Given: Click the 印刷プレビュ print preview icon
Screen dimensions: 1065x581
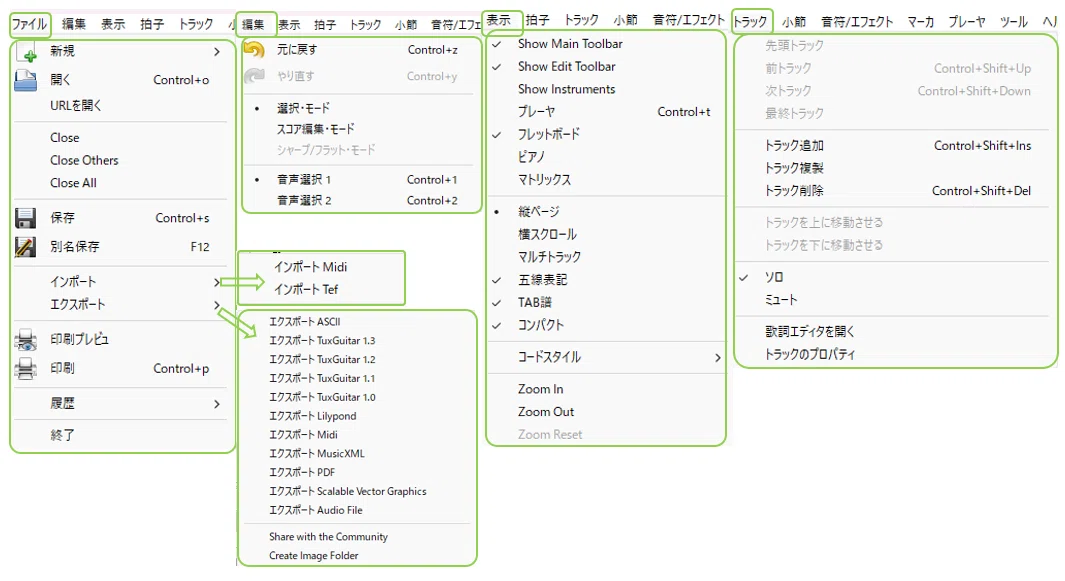Looking at the screenshot, I should tap(26, 340).
